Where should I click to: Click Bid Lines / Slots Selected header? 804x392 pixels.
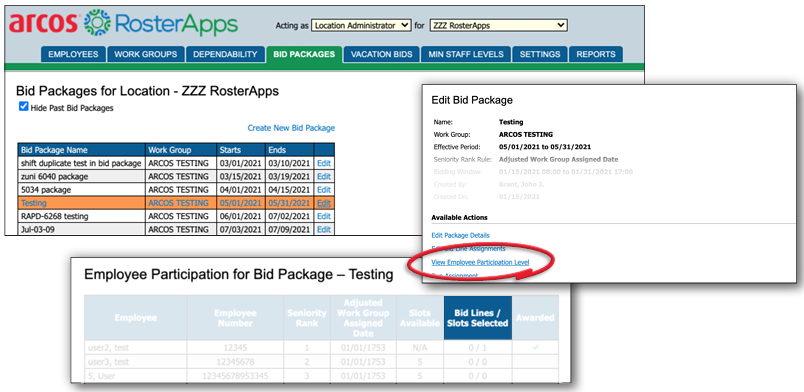(x=478, y=318)
